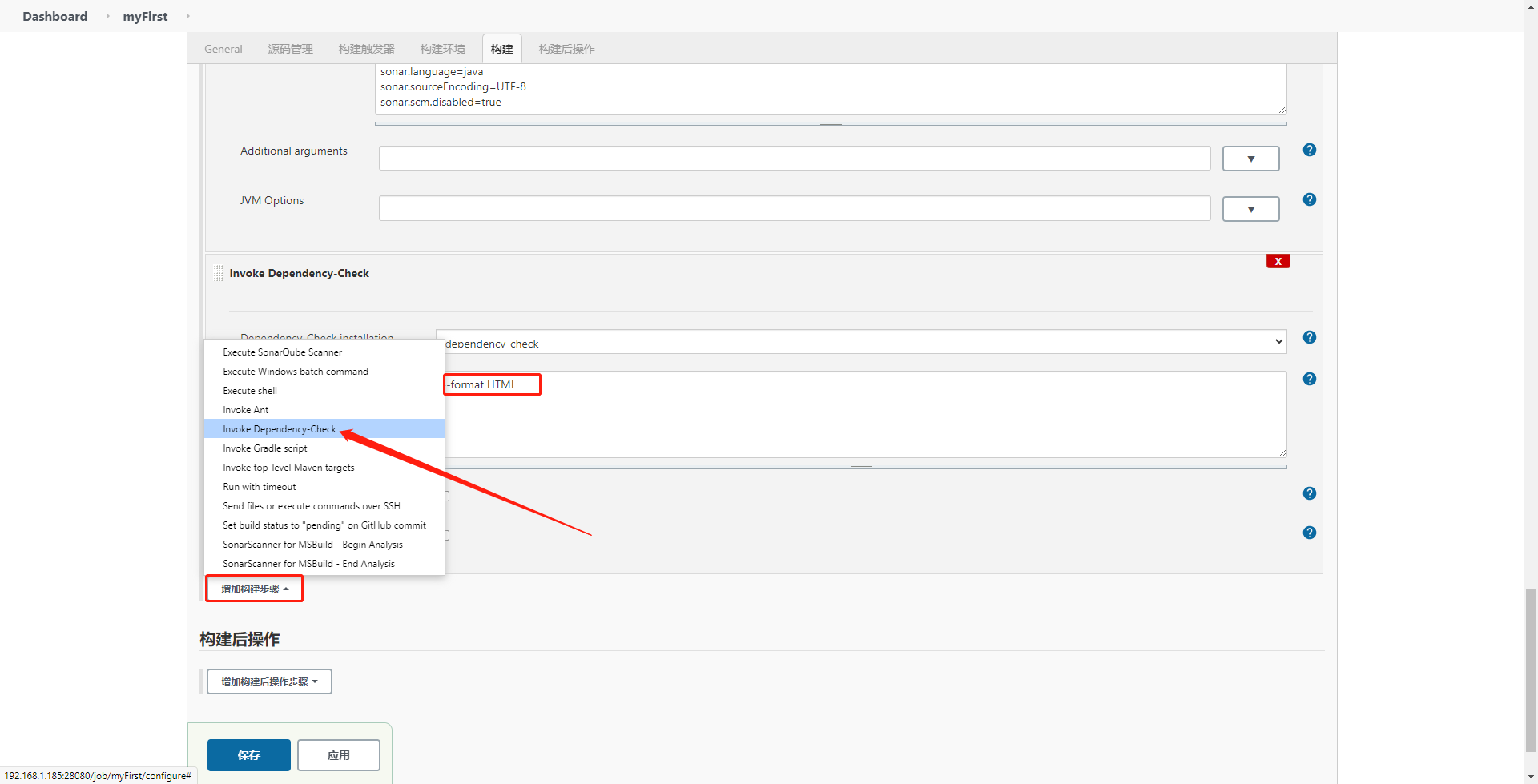
Task: Click the 应用 (Apply) button
Action: tap(338, 754)
